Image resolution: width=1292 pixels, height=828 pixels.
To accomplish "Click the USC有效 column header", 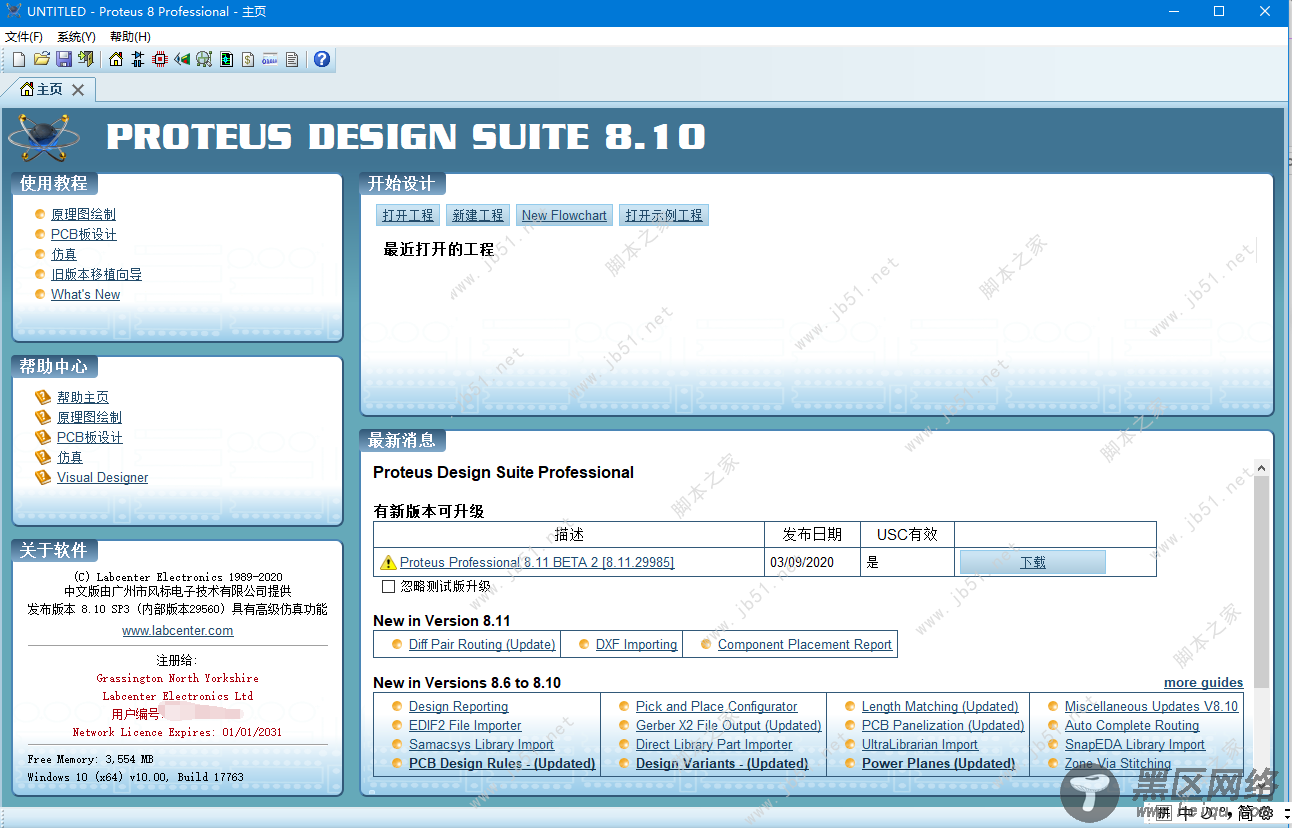I will (x=907, y=535).
